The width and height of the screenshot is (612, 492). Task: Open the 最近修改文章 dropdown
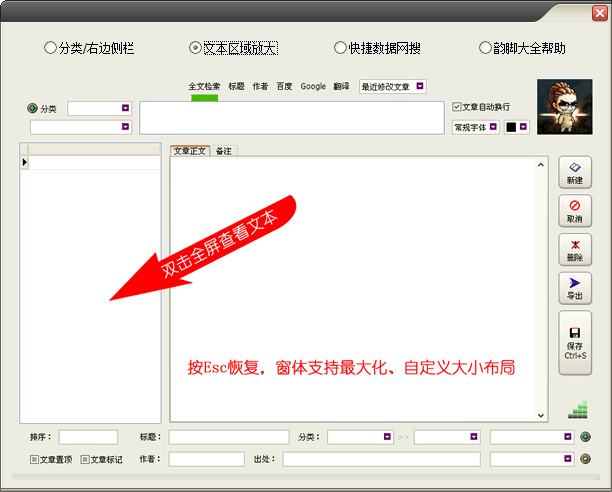(392, 87)
